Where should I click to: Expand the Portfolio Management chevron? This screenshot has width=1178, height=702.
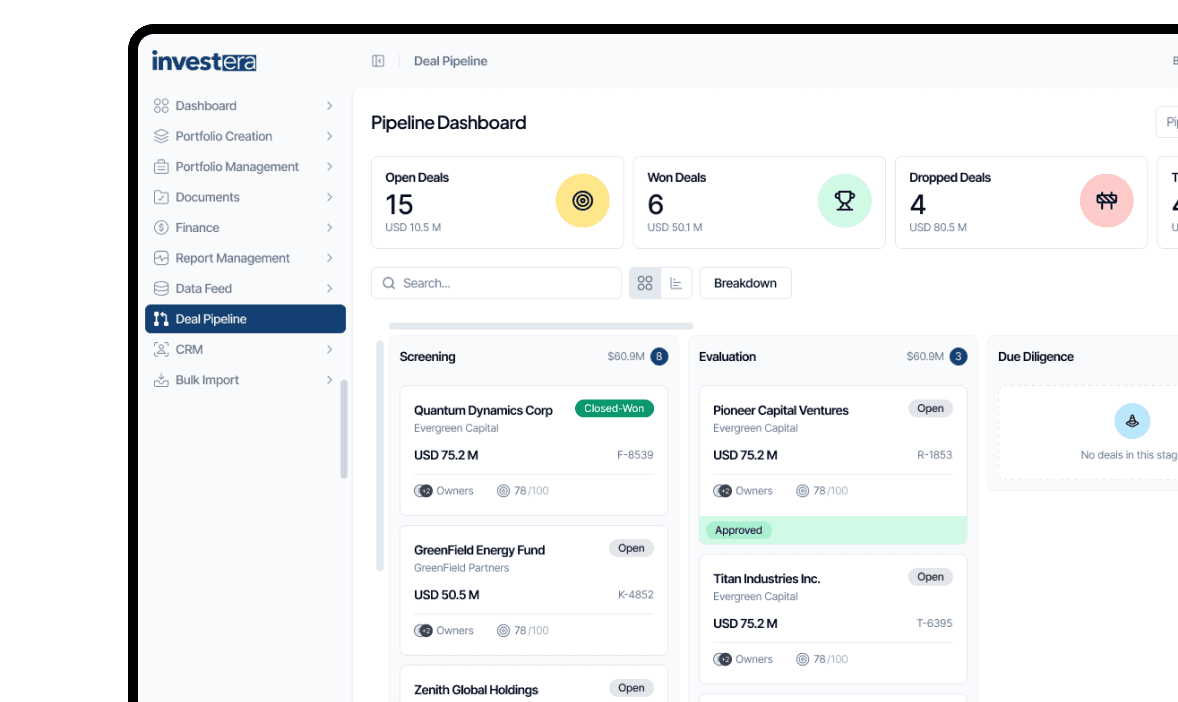329,167
